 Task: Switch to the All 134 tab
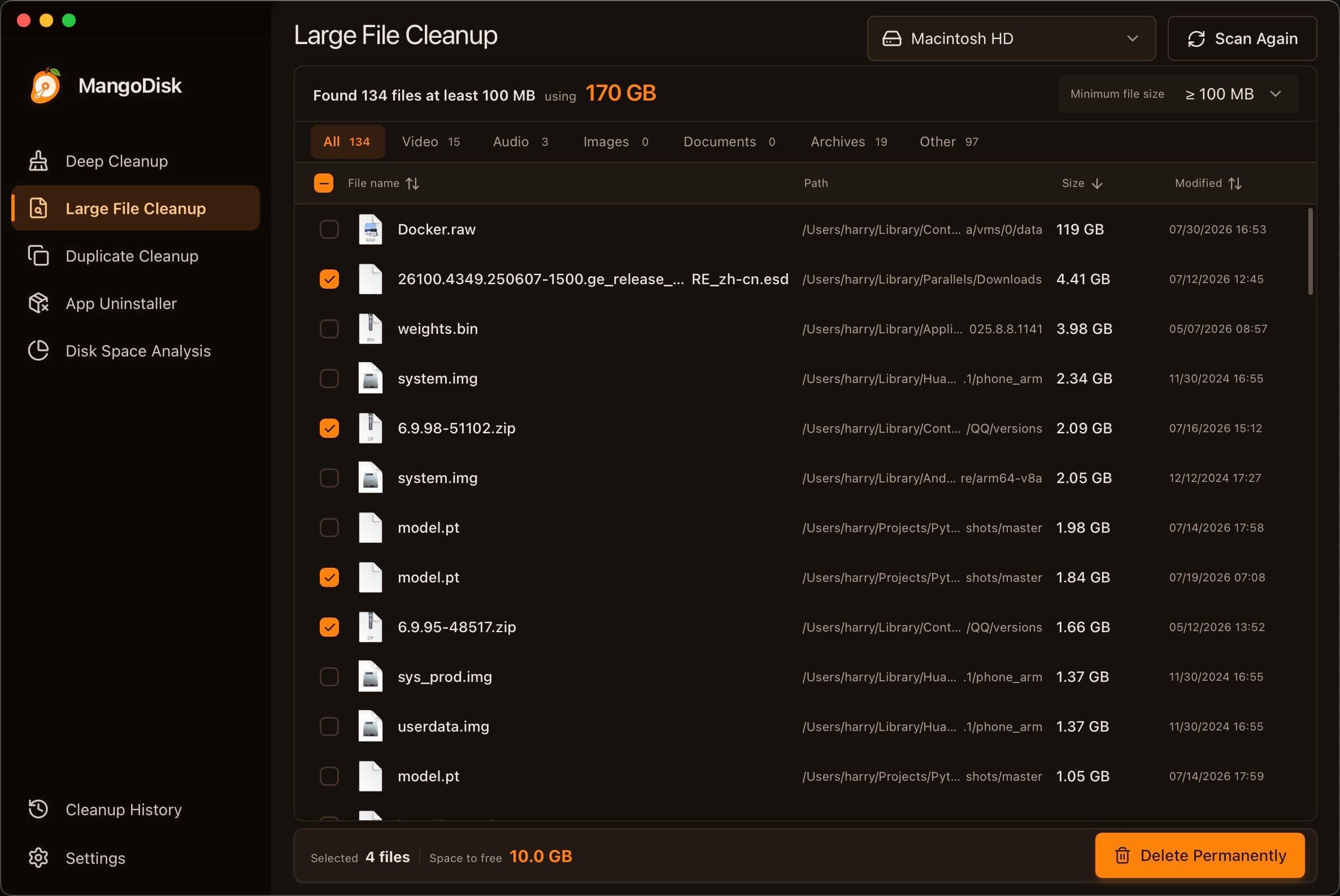(x=347, y=142)
